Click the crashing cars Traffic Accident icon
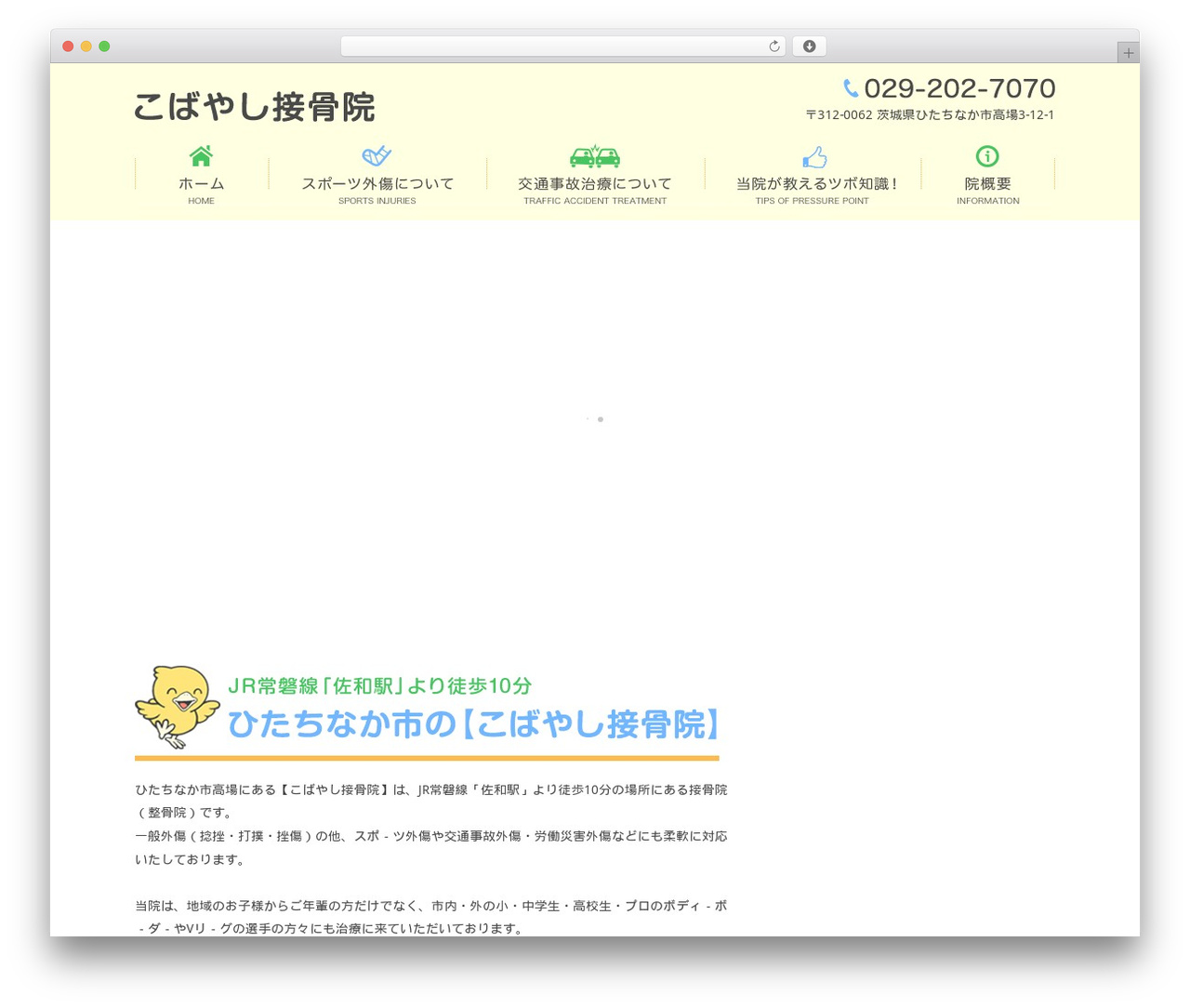 (595, 156)
